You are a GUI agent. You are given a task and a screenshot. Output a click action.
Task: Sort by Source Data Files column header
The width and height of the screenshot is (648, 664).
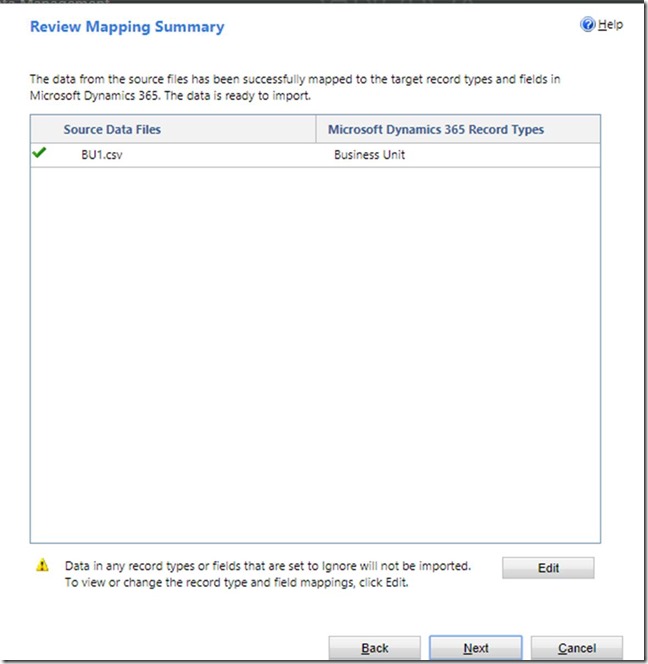(112, 130)
